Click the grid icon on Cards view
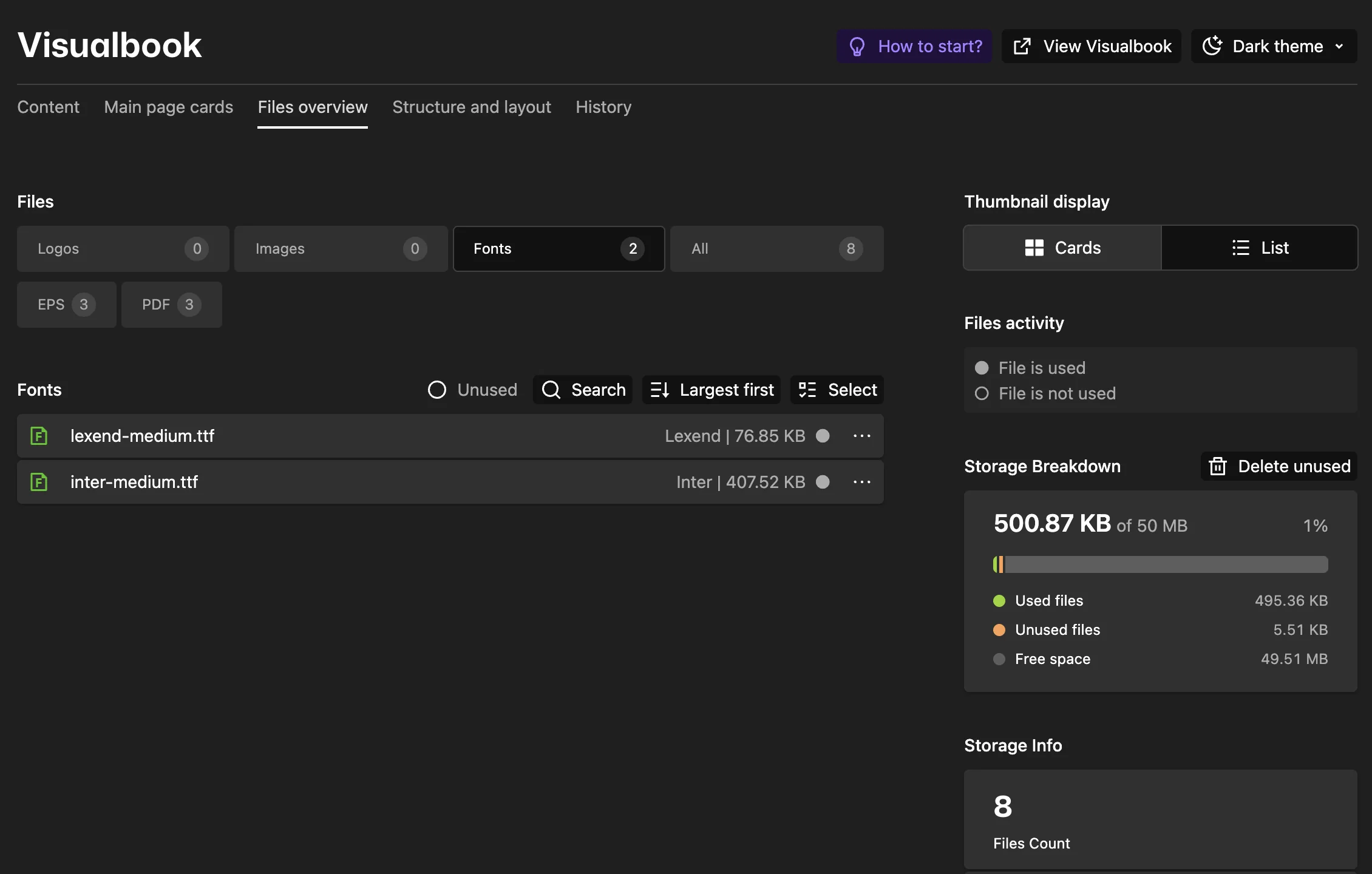 coord(1034,248)
